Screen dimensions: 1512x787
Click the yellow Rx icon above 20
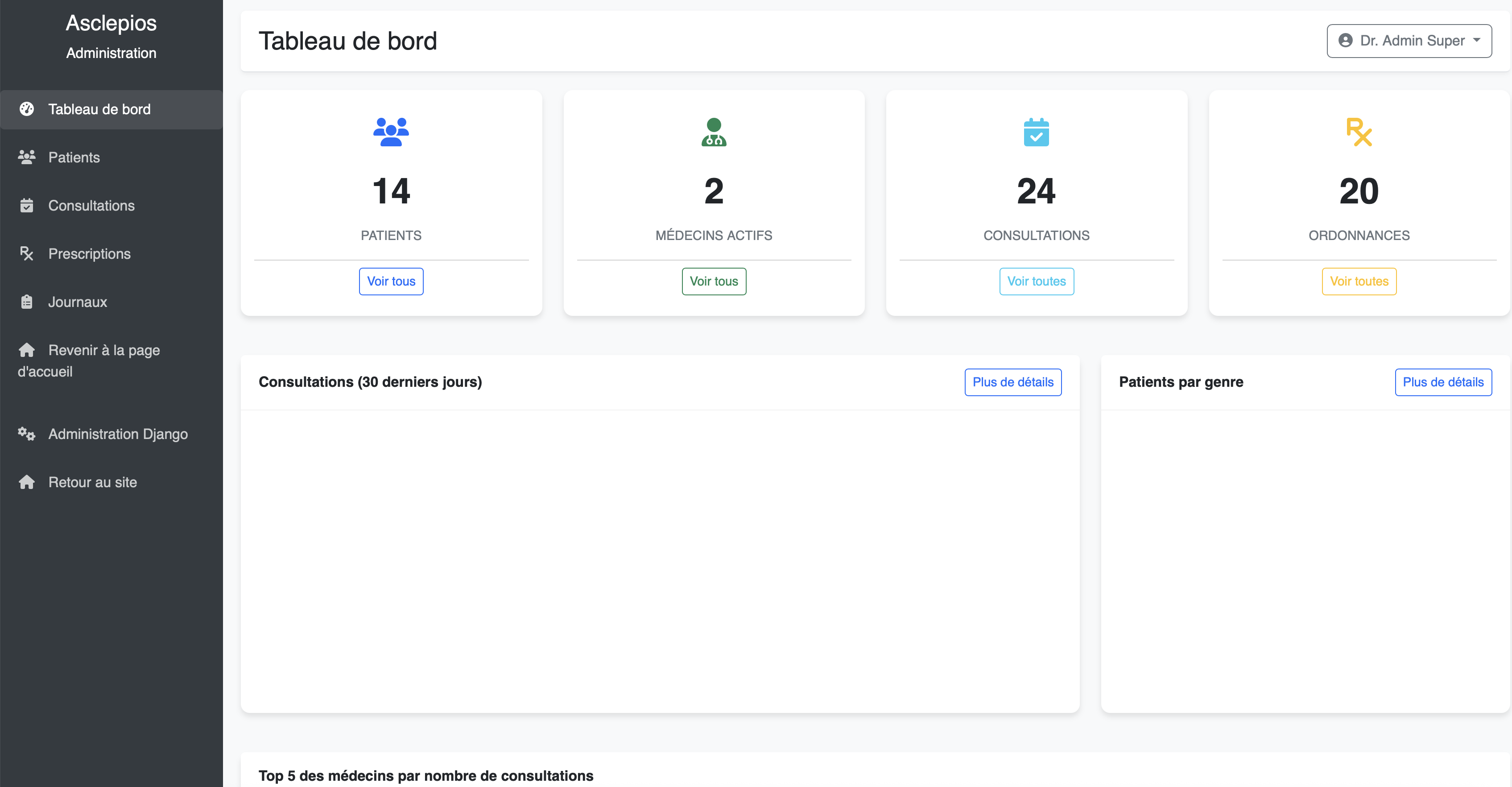point(1358,132)
